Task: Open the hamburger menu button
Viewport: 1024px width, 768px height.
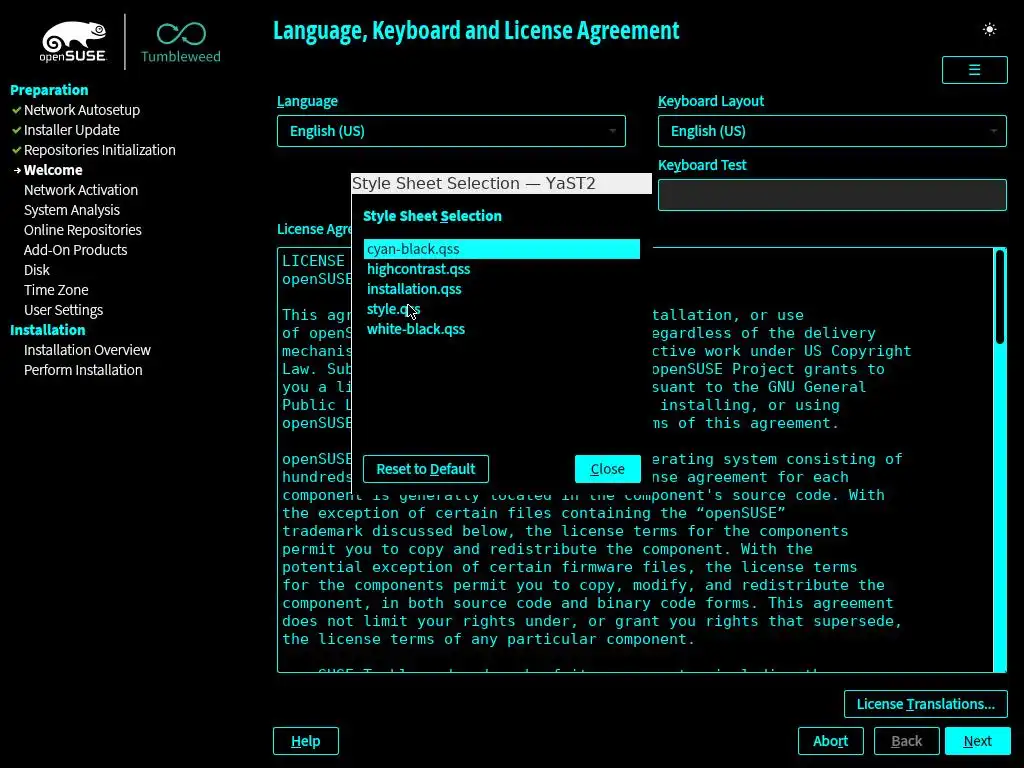Action: click(974, 70)
